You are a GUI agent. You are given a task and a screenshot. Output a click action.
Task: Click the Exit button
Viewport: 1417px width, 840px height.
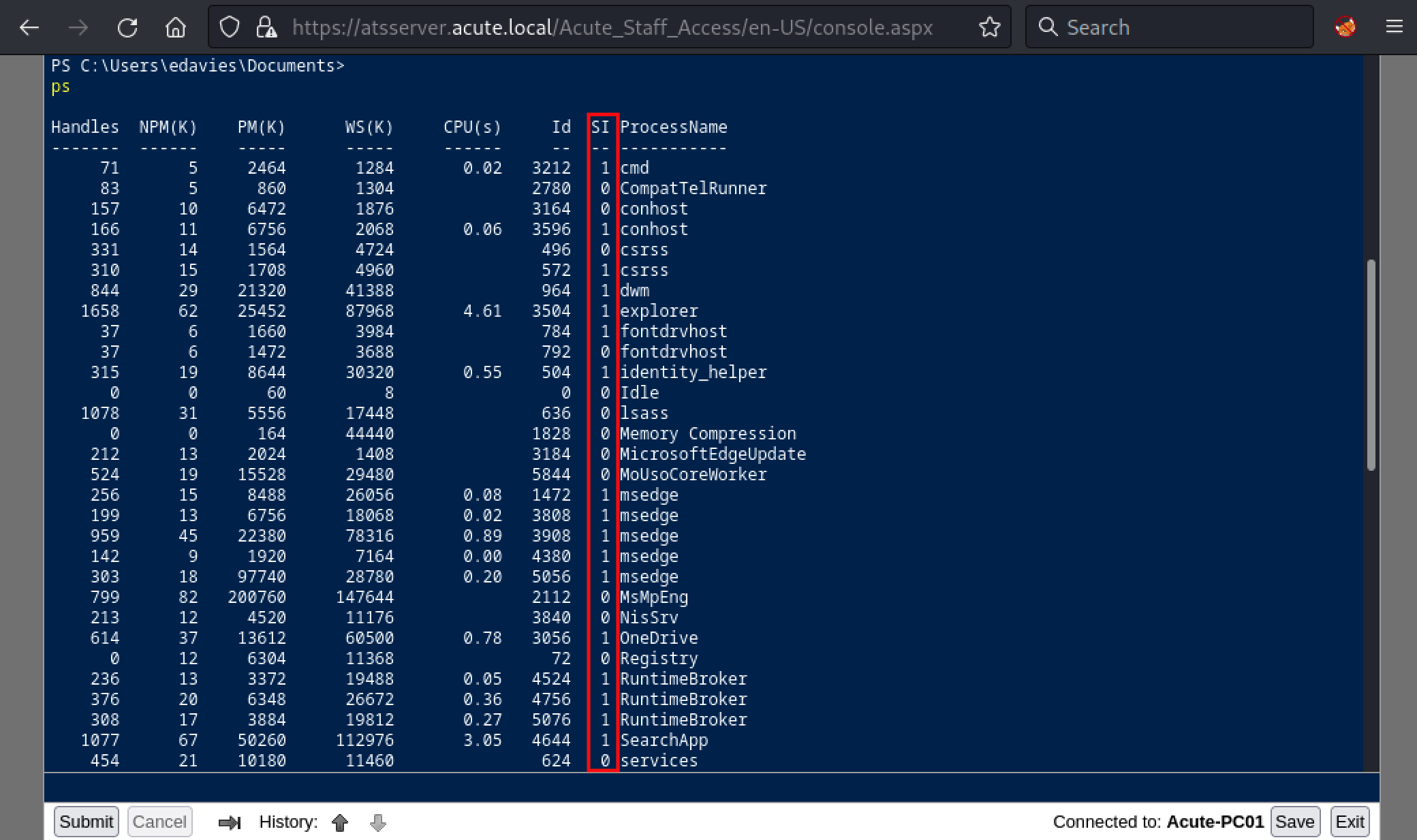point(1350,822)
